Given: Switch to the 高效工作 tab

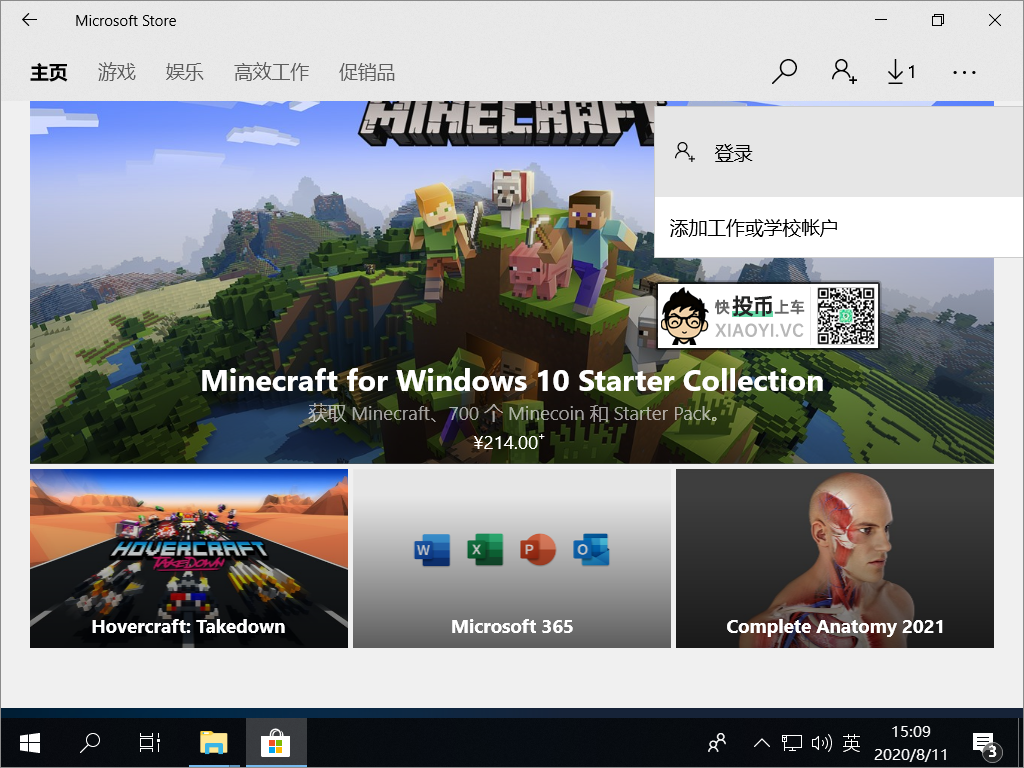Looking at the screenshot, I should coord(272,72).
